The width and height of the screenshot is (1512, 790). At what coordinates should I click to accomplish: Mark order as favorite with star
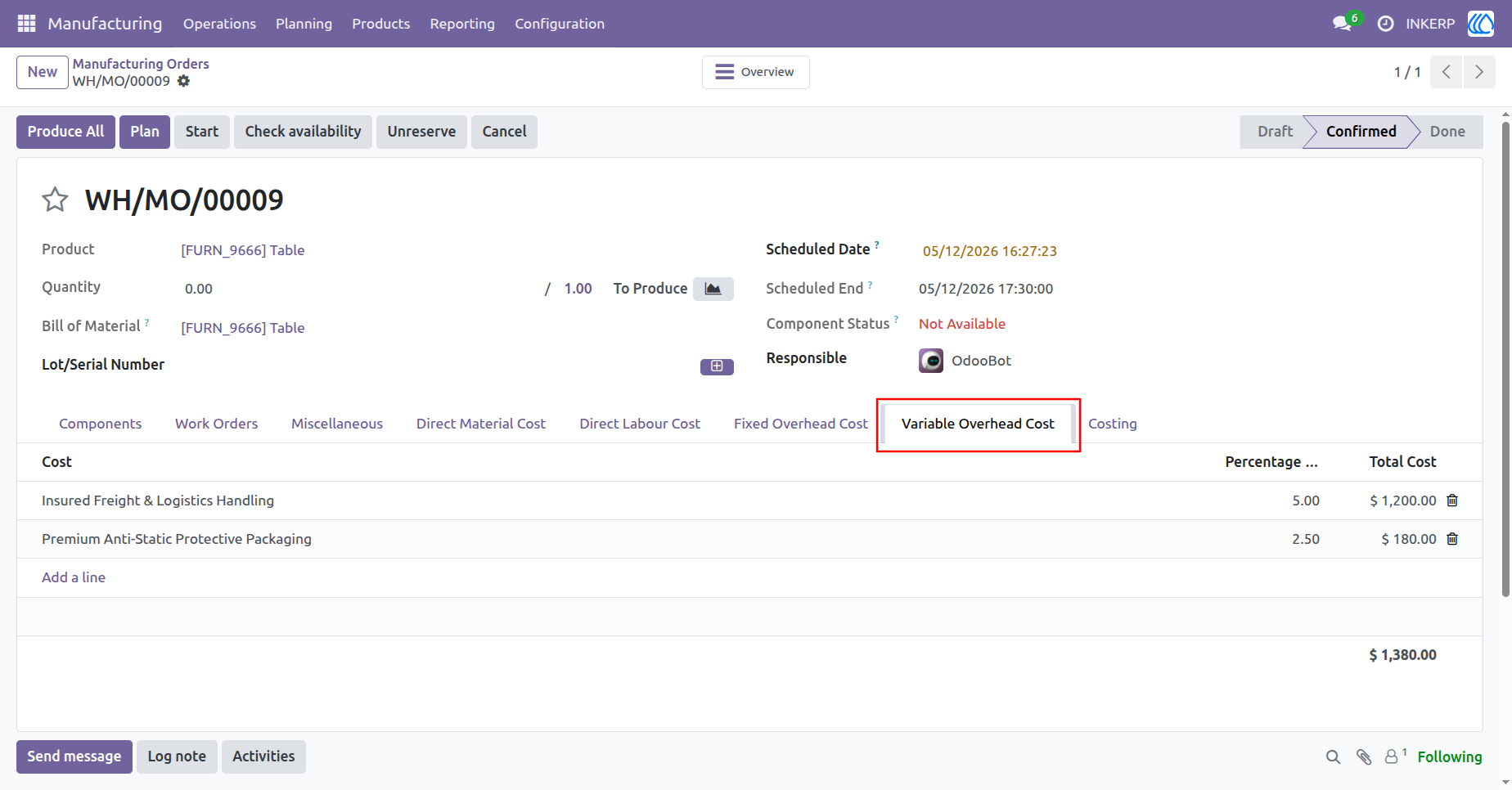[55, 200]
